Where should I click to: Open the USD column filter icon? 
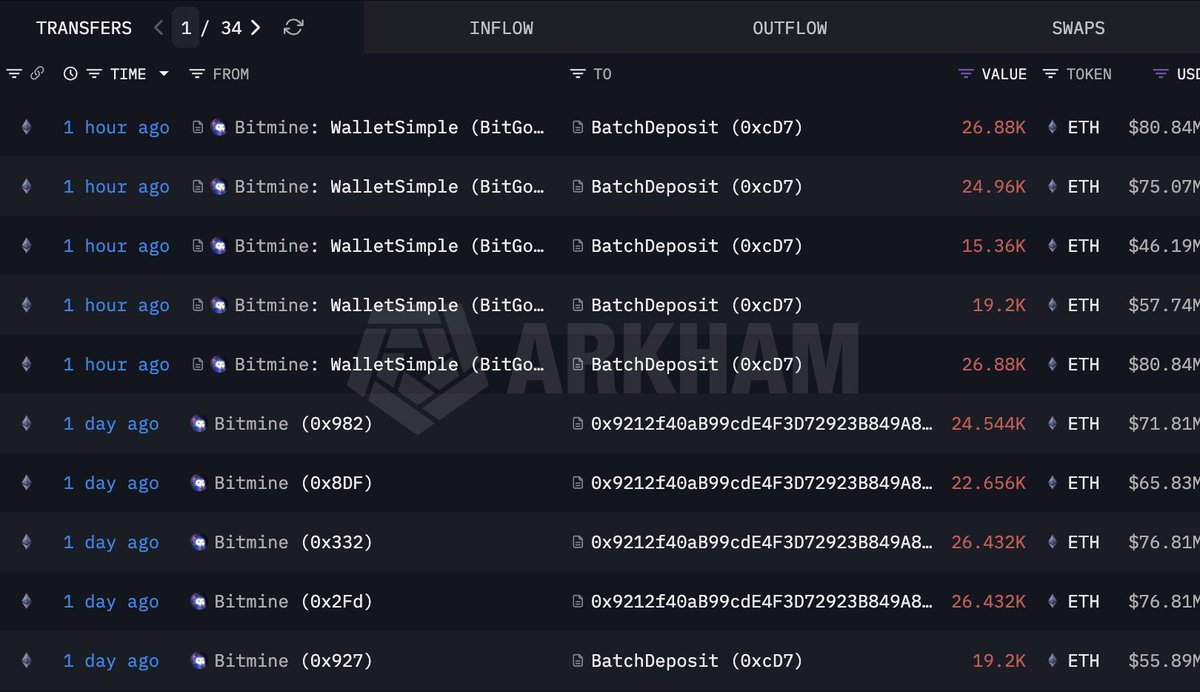(1160, 74)
